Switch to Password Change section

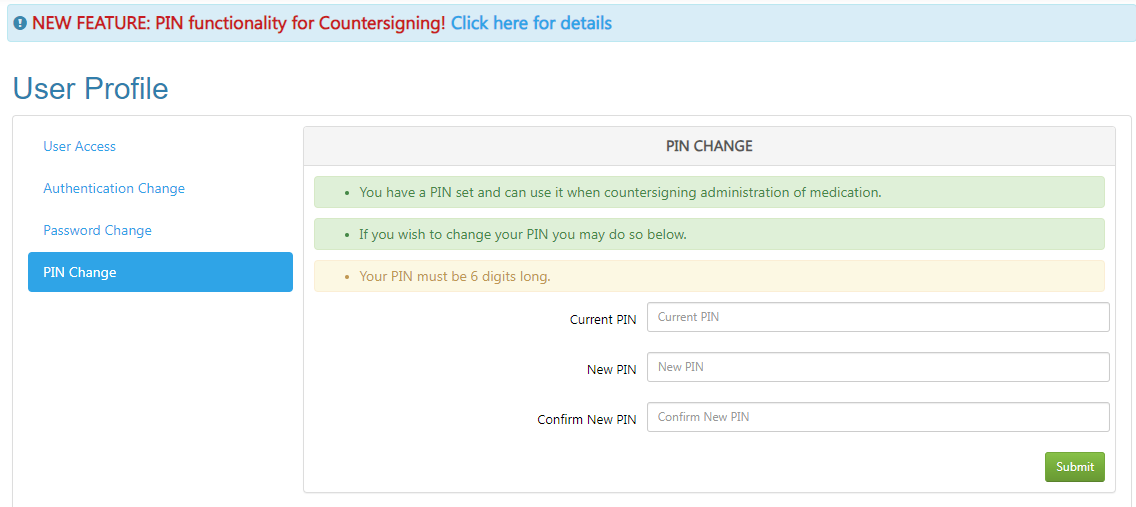point(97,230)
